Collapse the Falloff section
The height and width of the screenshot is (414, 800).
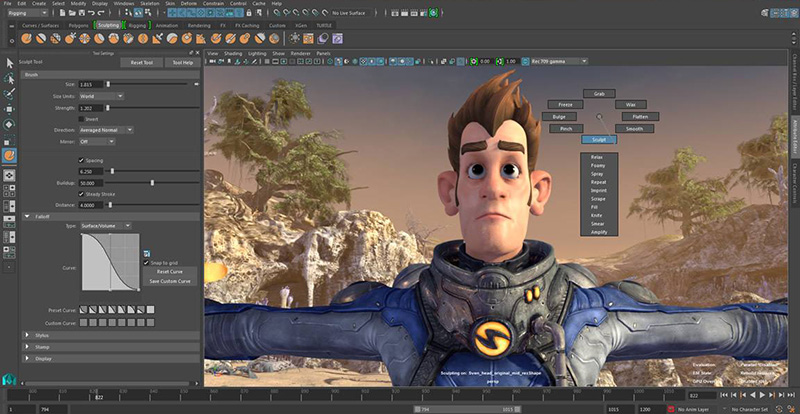pyautogui.click(x=28, y=216)
